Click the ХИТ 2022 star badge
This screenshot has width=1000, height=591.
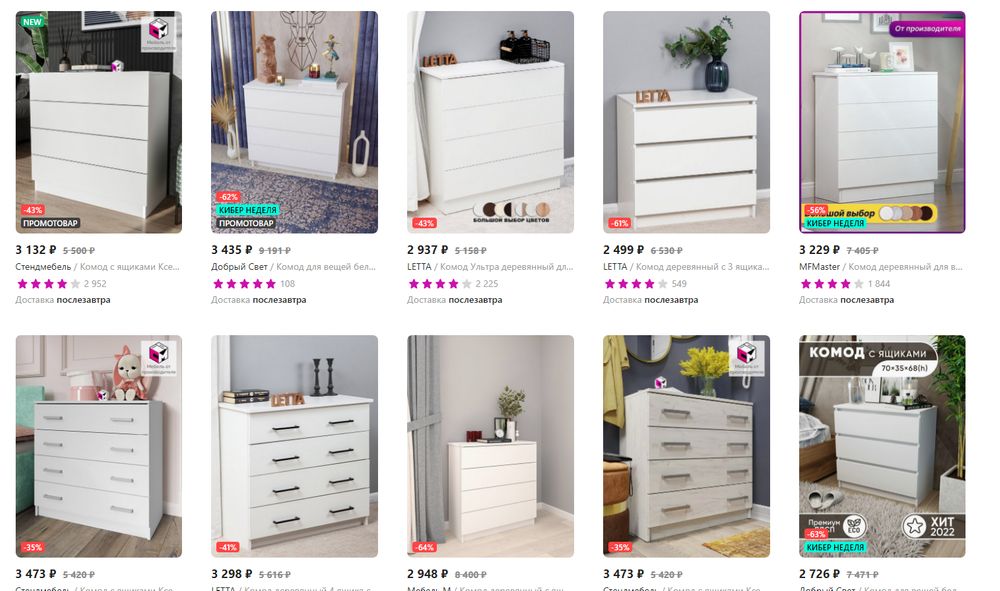pos(933,526)
